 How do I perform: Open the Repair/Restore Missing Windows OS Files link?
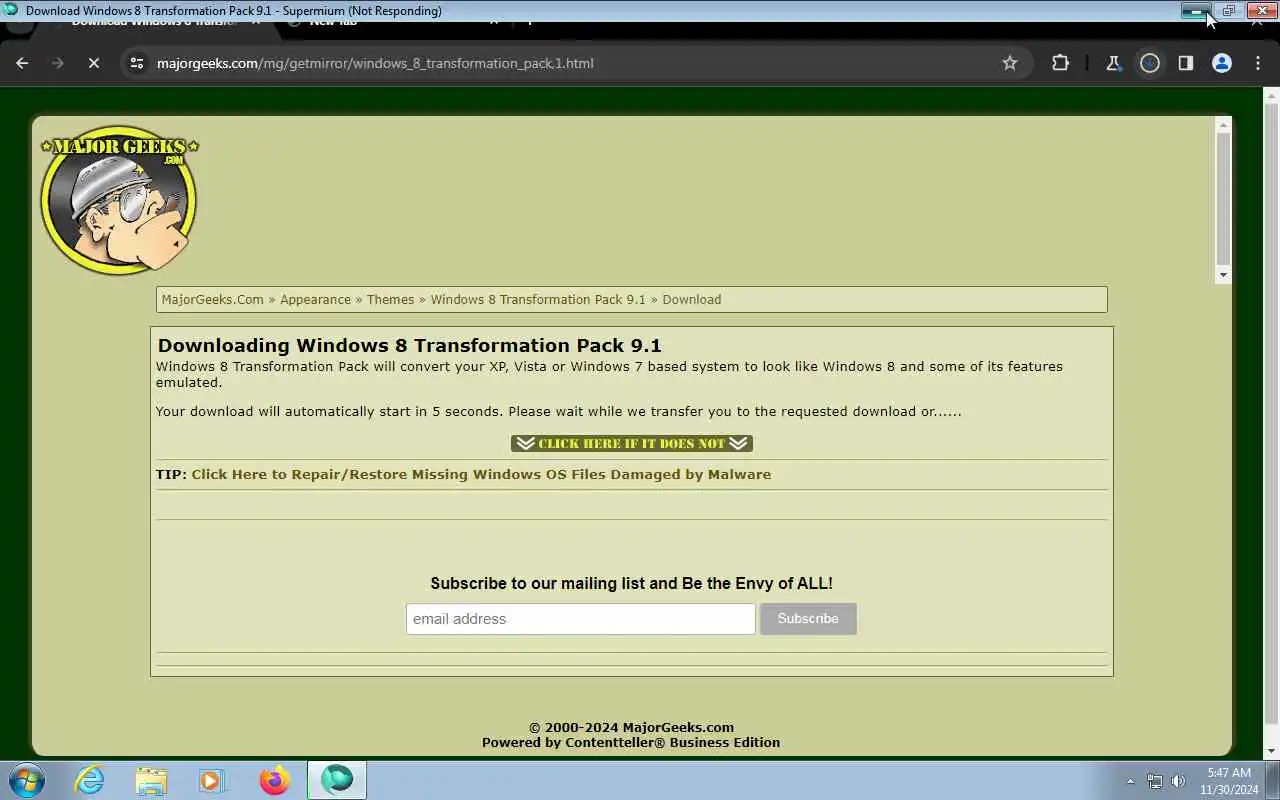[x=481, y=474]
